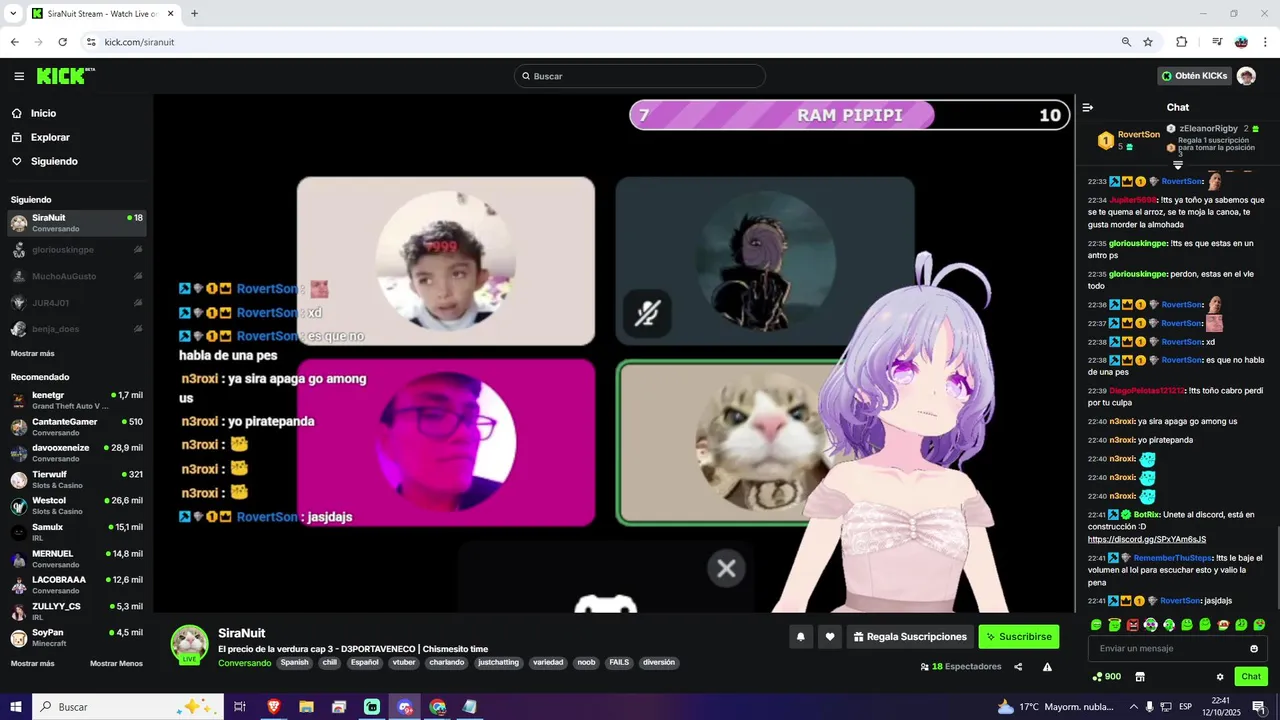
Task: Click the 900 channel points balance
Action: [x=1106, y=677]
